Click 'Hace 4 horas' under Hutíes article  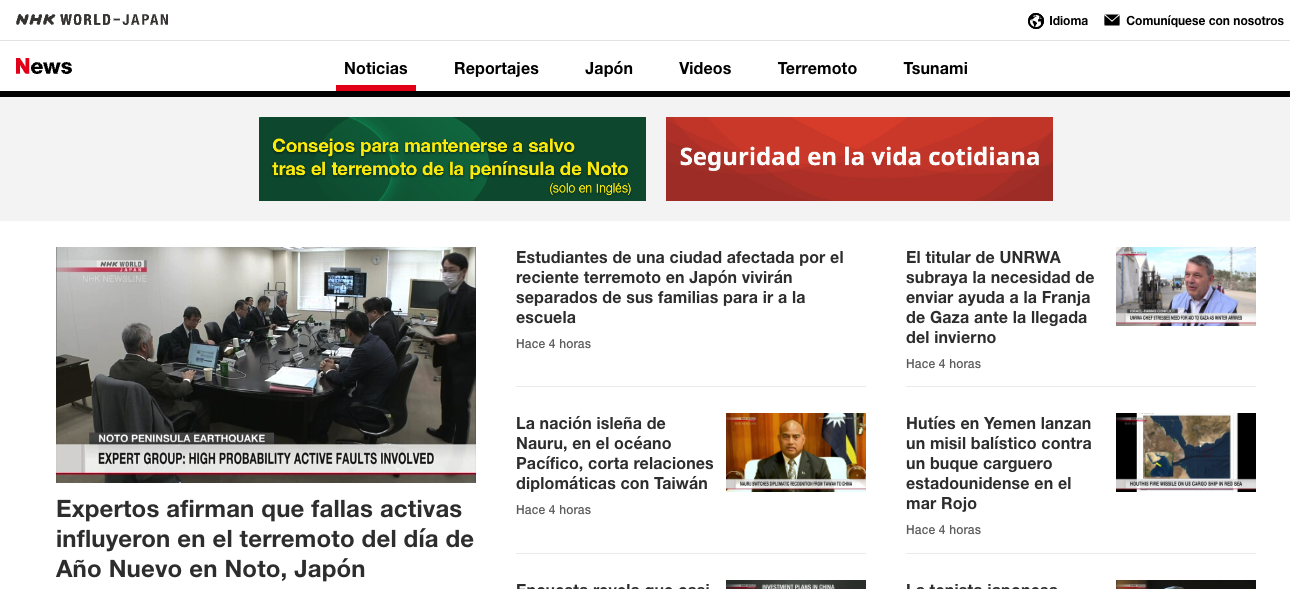coord(943,530)
